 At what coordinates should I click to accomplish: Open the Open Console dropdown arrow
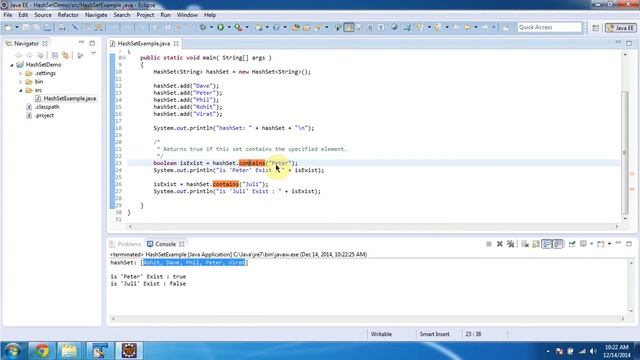pyautogui.click(x=609, y=244)
